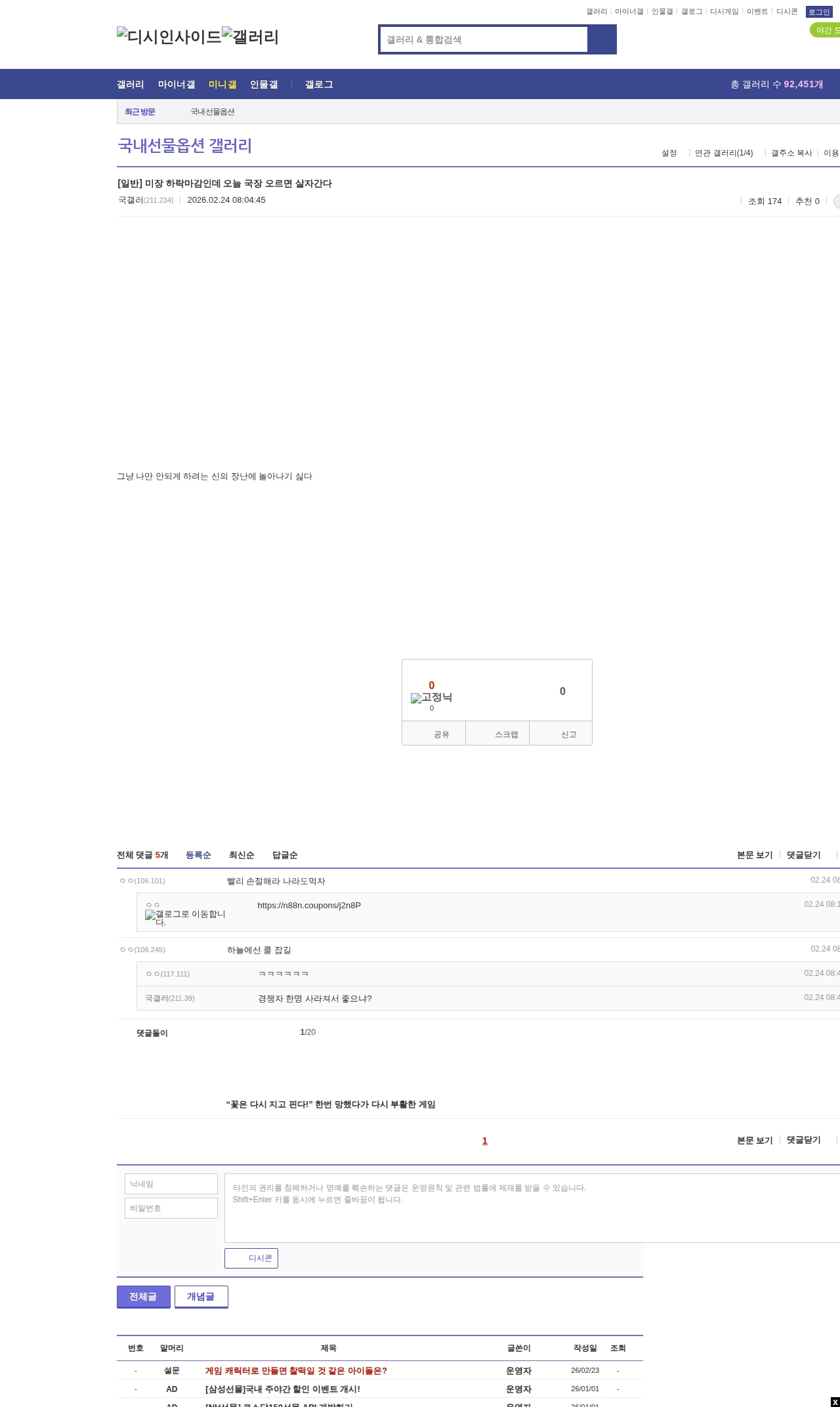Report the post with 신고
840x1407 pixels.
point(561,734)
